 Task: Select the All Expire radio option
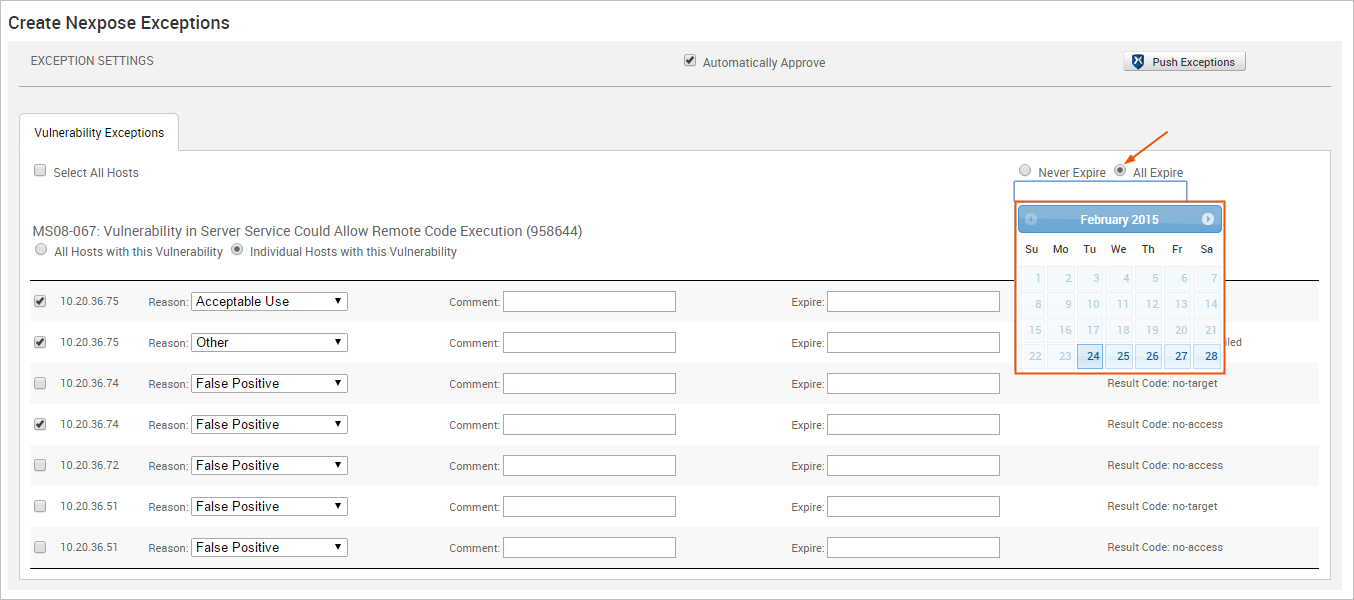(x=1120, y=171)
